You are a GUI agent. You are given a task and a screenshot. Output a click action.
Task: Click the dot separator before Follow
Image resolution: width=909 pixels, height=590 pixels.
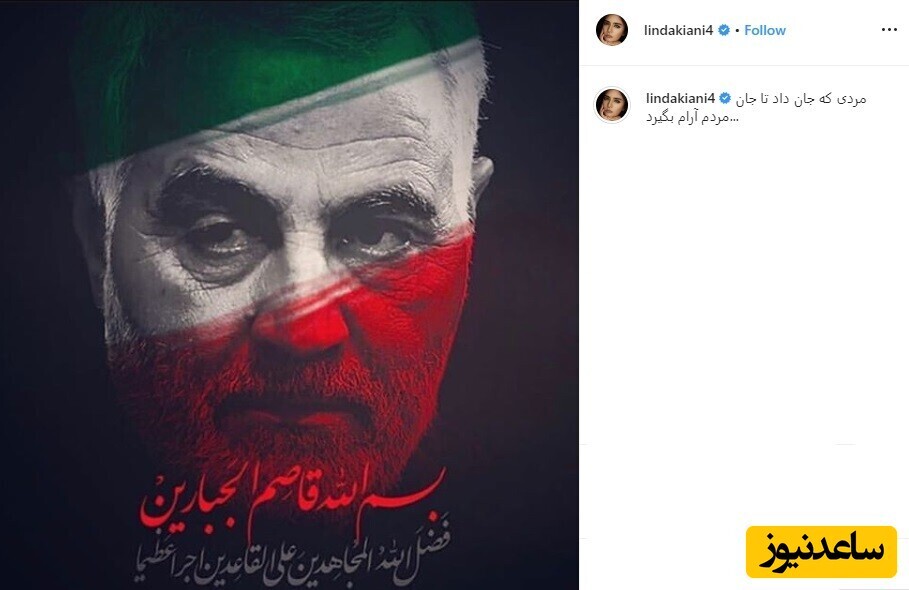click(x=737, y=31)
